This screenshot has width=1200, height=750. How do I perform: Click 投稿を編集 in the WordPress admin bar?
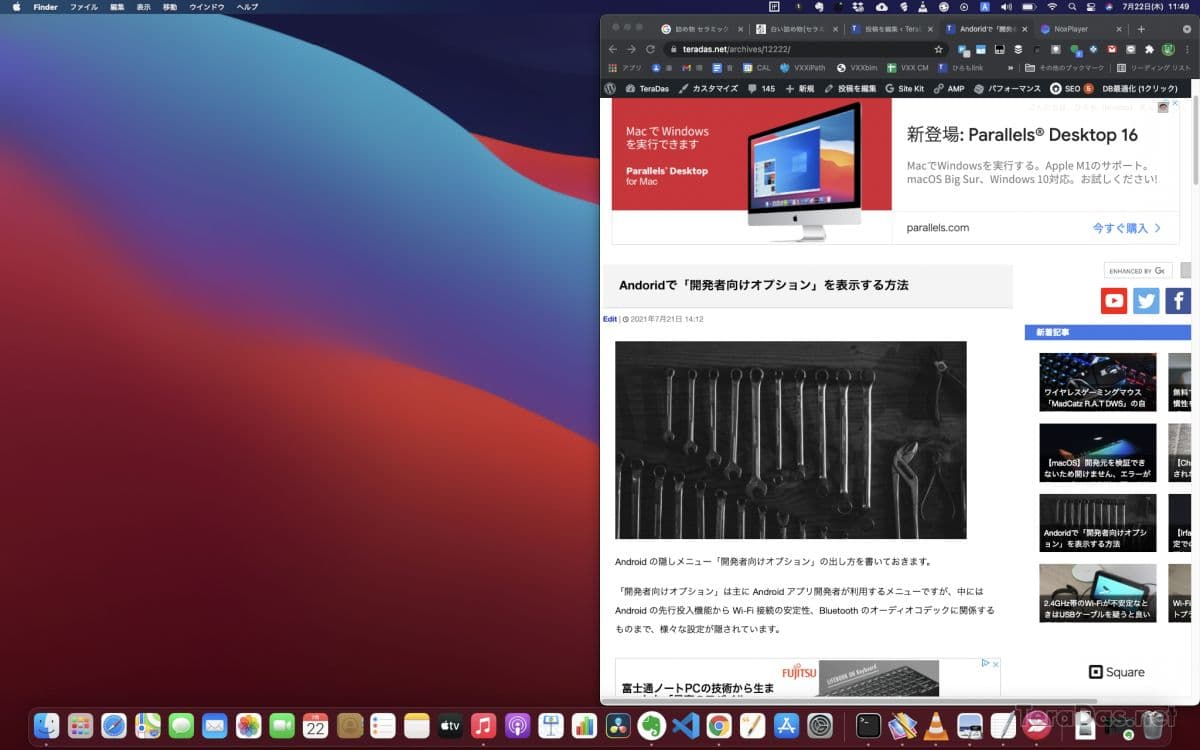(x=850, y=88)
